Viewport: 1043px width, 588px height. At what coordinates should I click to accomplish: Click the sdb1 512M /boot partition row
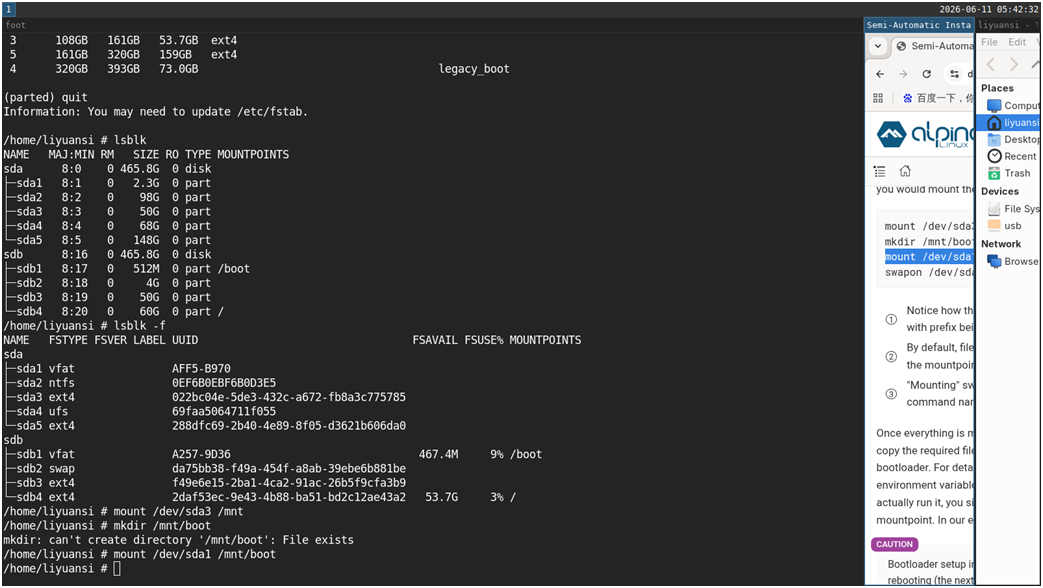tap(126, 269)
